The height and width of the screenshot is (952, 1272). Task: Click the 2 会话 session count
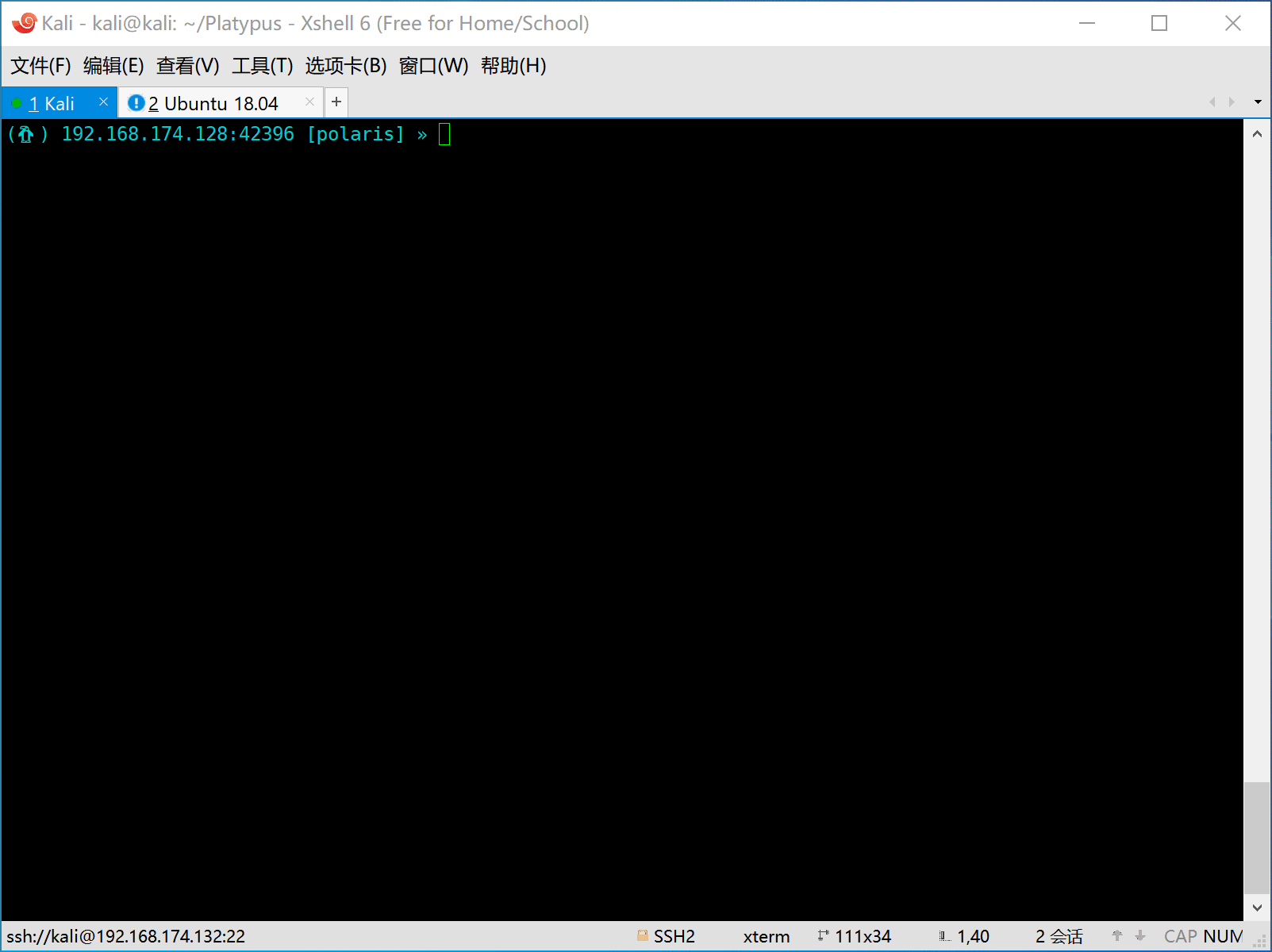[x=1059, y=936]
